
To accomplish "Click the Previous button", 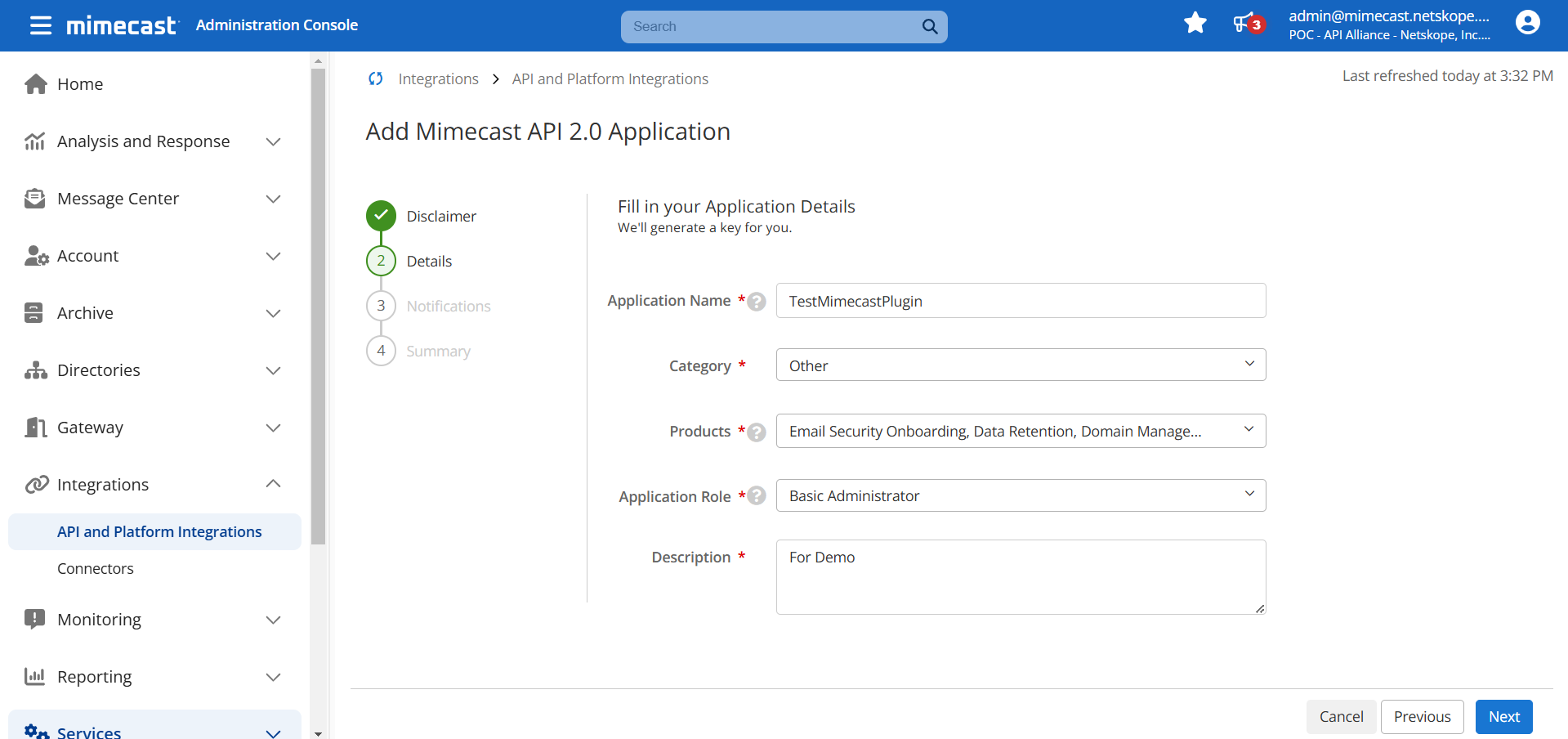I will tap(1423, 717).
